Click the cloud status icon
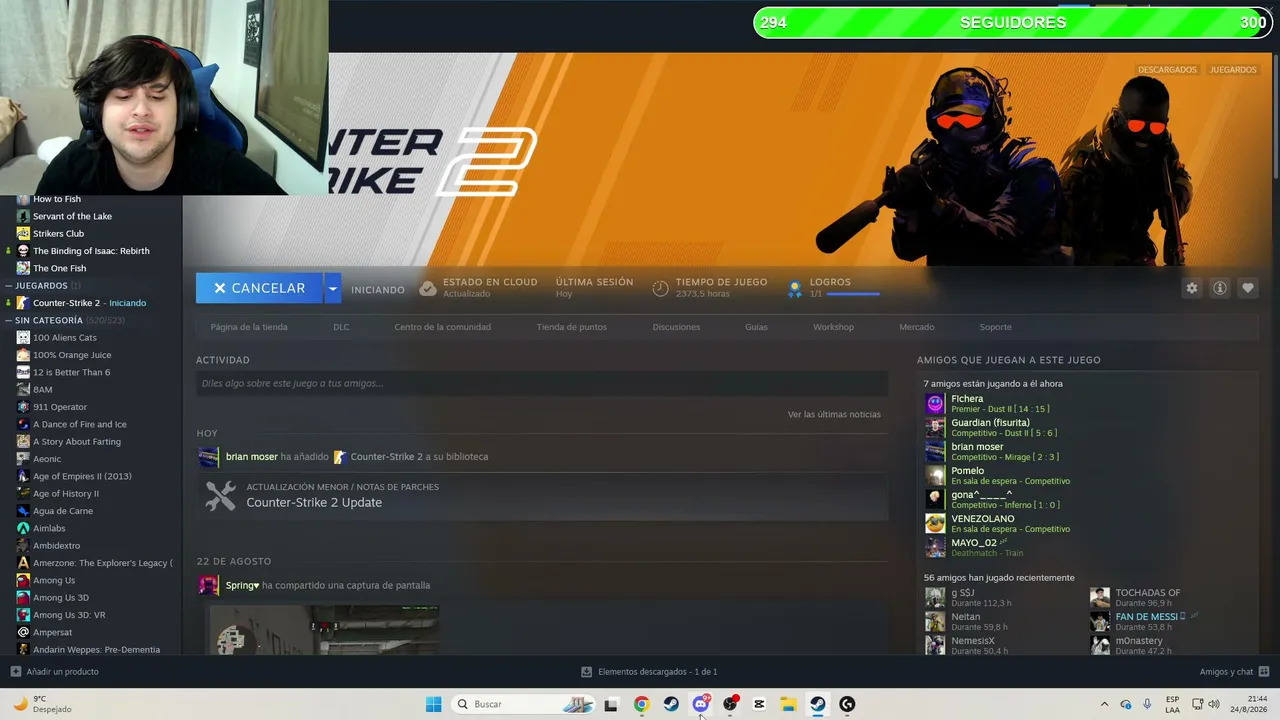This screenshot has width=1280, height=720. [428, 288]
